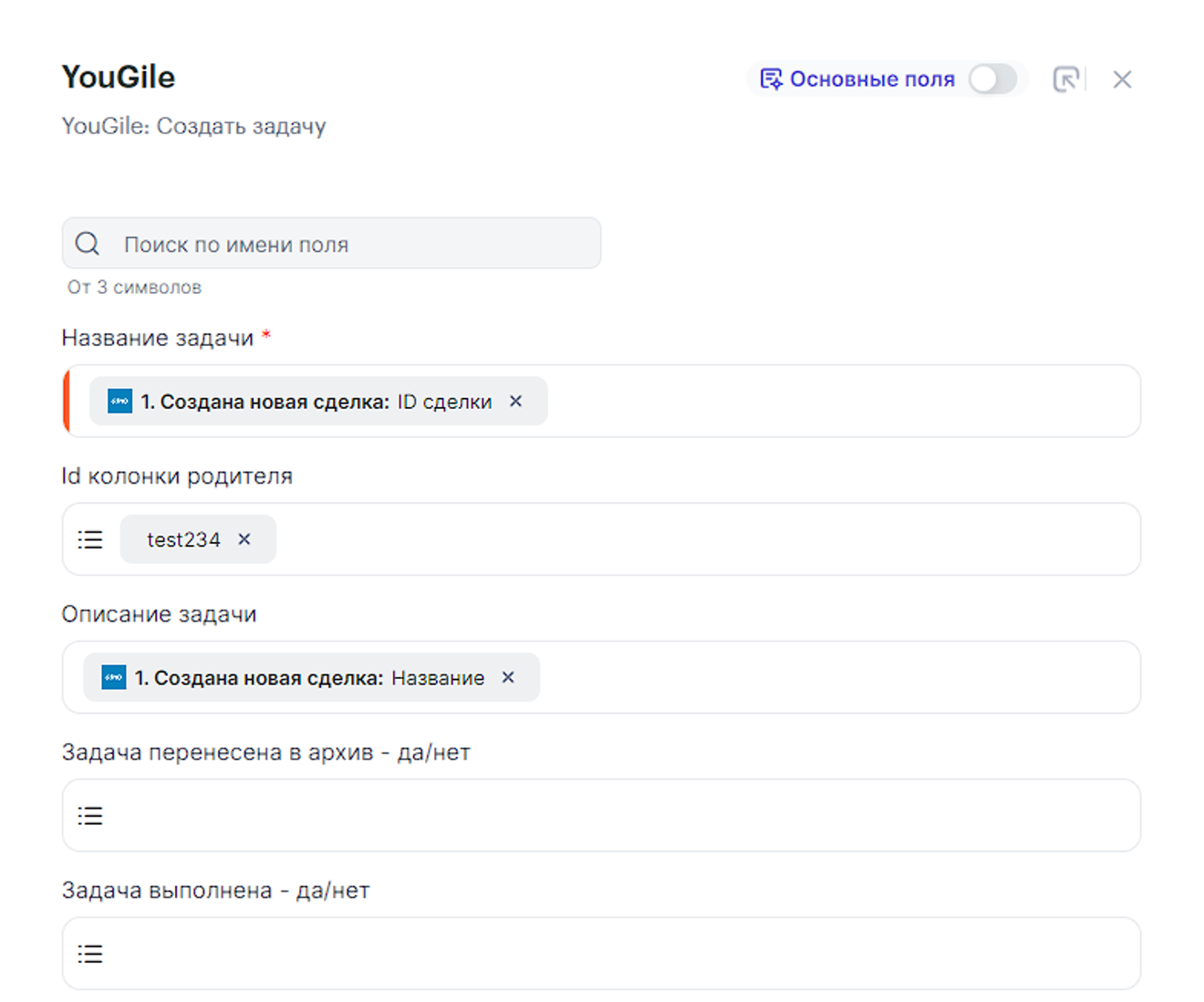Click the collapse panel arrow icon
Viewport: 1204px width, 1002px height.
click(1065, 79)
